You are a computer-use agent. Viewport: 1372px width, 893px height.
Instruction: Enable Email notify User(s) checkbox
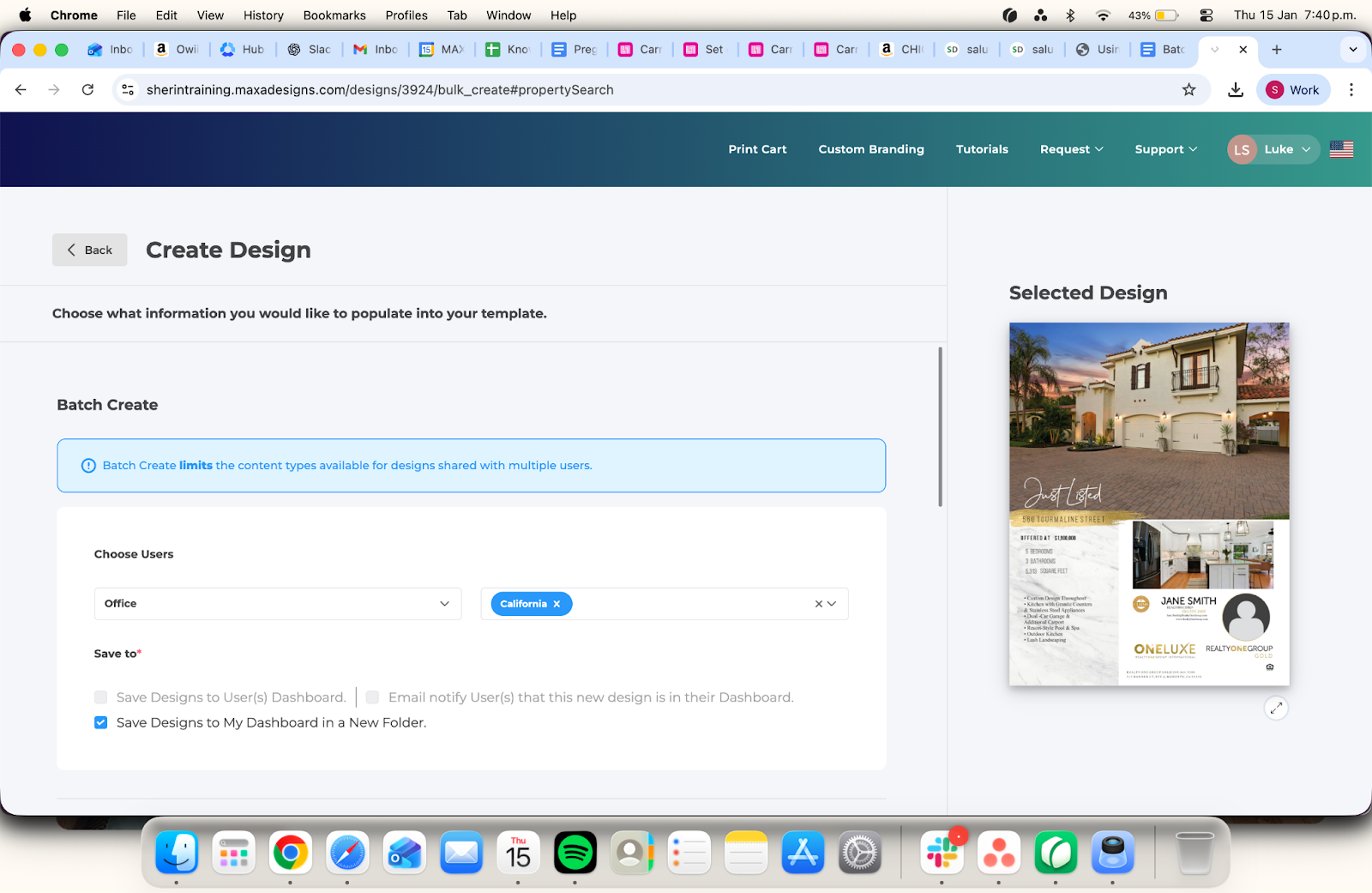pos(373,697)
